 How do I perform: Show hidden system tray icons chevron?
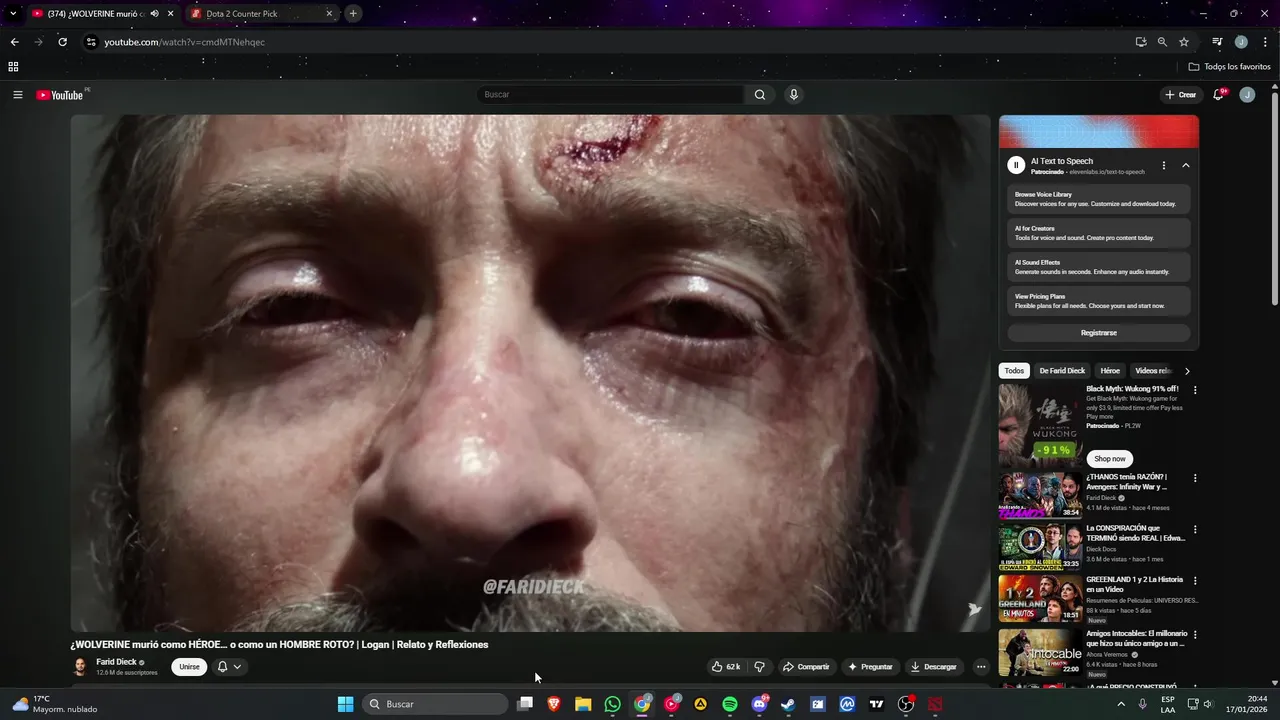click(x=1121, y=704)
